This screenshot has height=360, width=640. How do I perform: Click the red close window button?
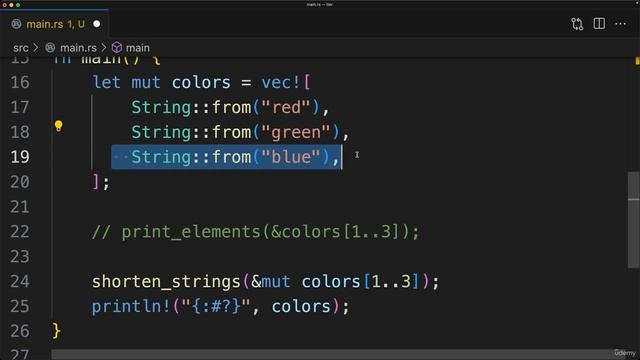point(4,5)
